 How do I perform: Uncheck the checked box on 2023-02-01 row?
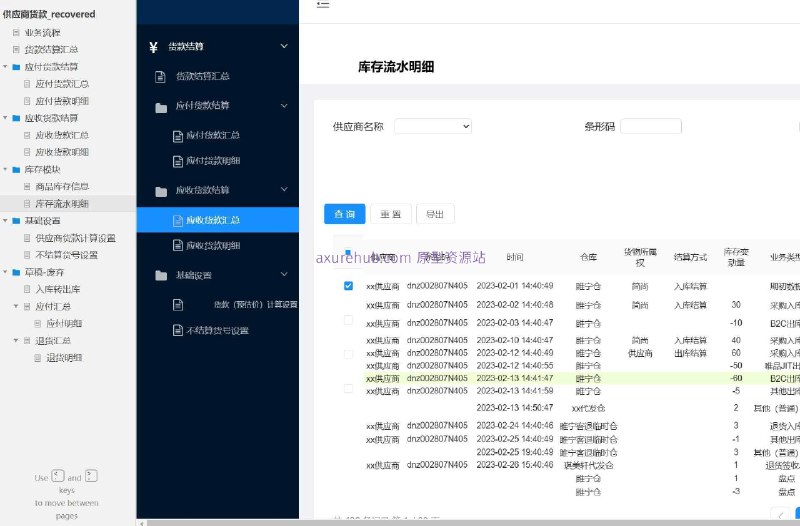pyautogui.click(x=348, y=286)
